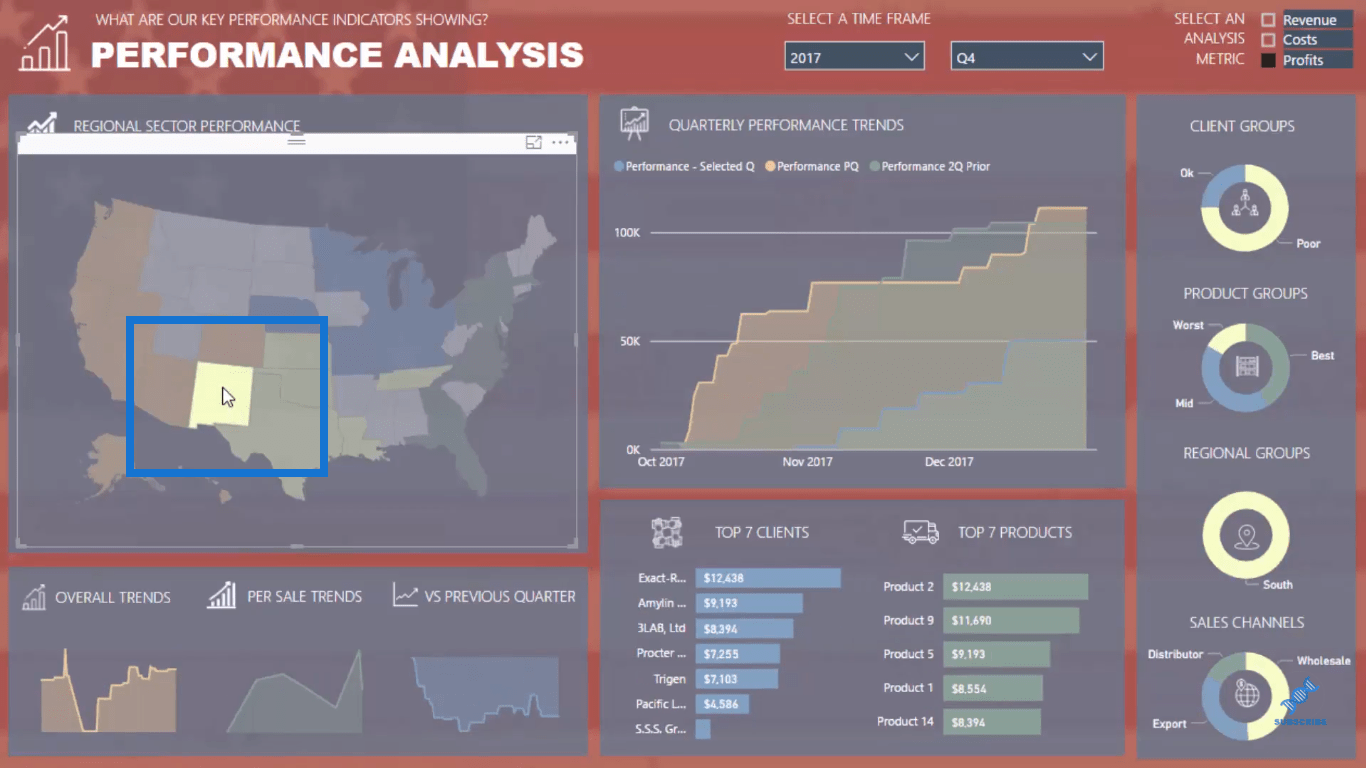Click the 3LAB, Ltd bar showing $8,394
Screen dimensions: 1366x768
(x=744, y=629)
